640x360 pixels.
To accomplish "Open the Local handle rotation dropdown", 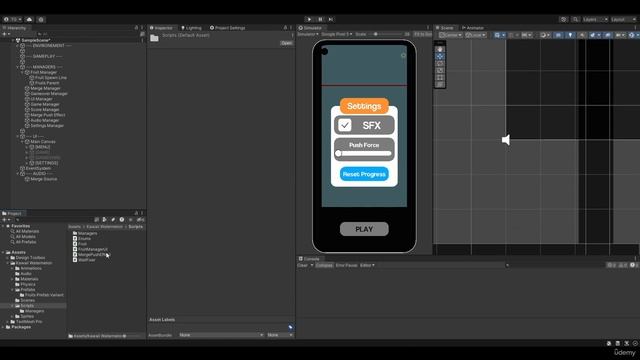I will point(476,35).
